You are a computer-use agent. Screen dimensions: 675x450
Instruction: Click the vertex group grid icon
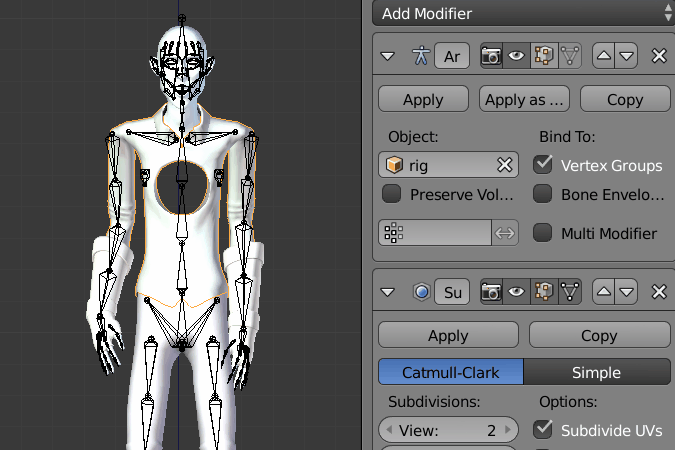click(x=393, y=233)
